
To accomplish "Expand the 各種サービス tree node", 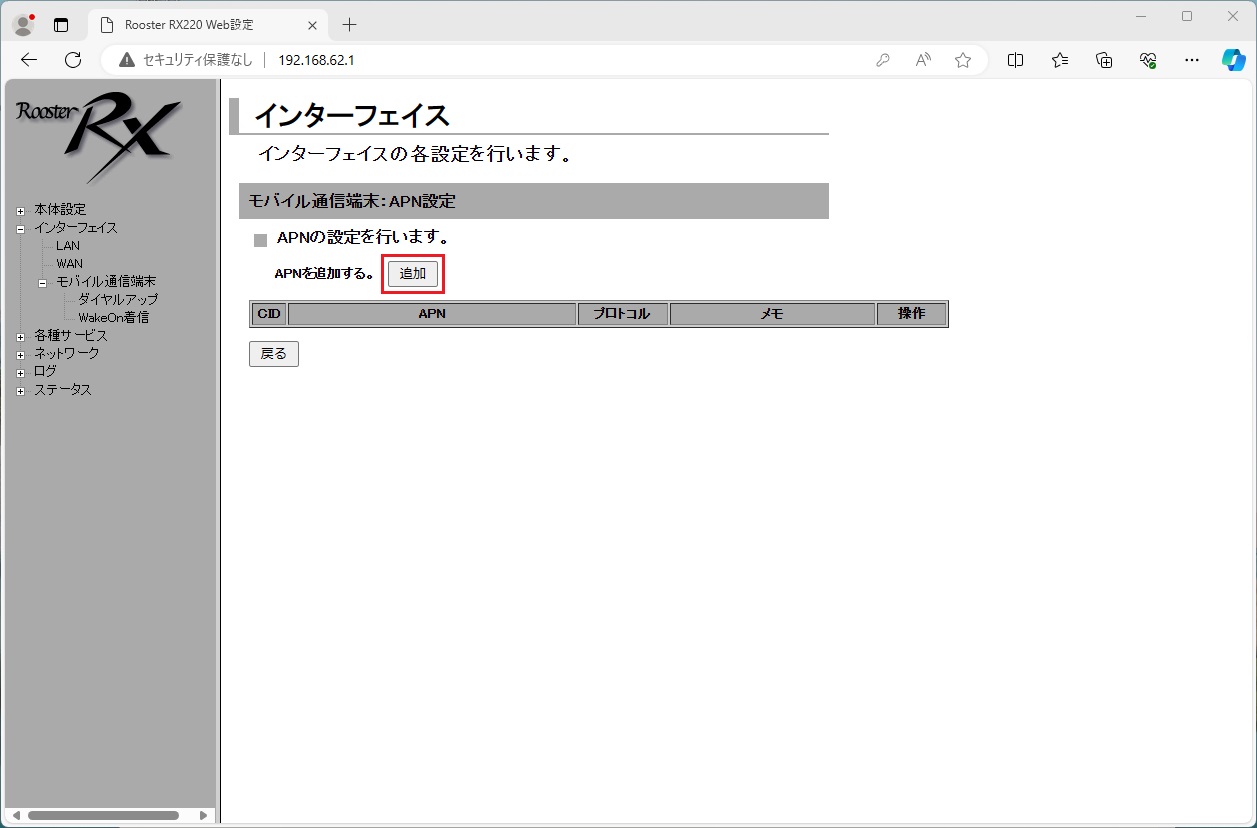I will point(20,337).
